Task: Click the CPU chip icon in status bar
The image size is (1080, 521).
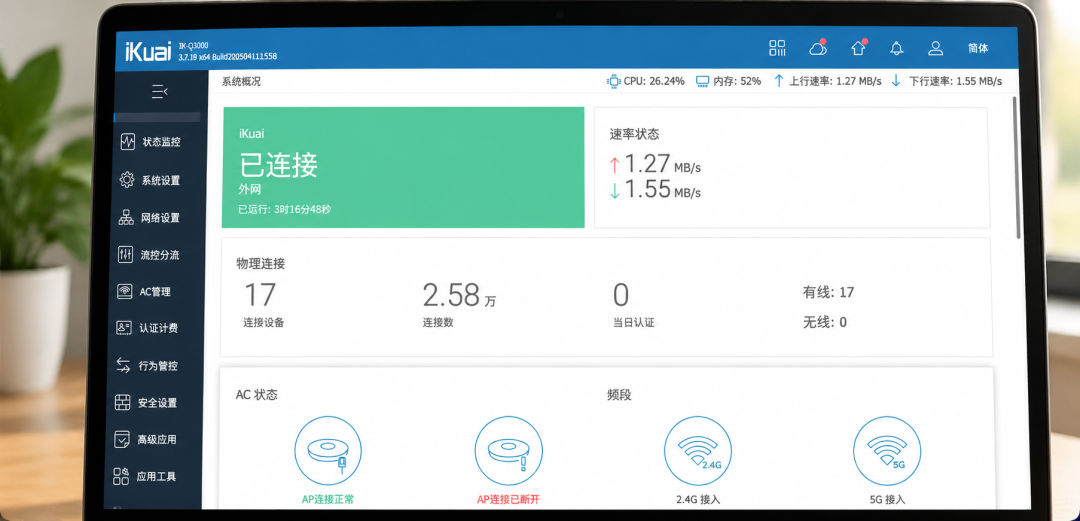Action: coord(613,81)
